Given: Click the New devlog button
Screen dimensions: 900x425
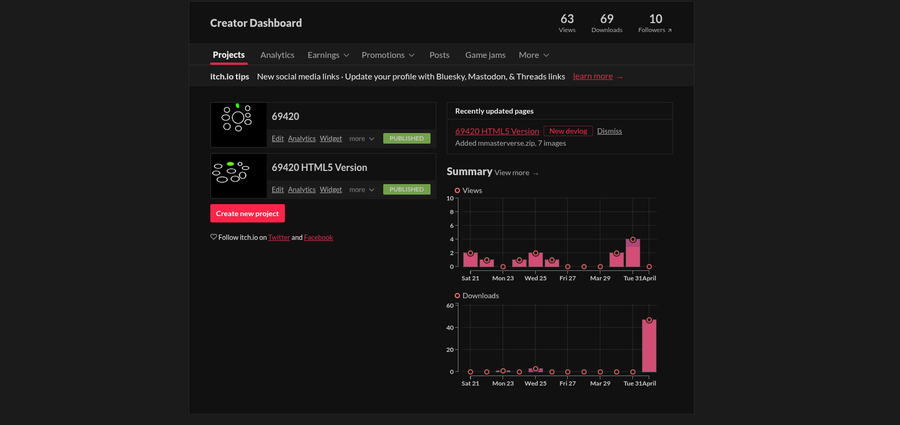Looking at the screenshot, I should (568, 131).
